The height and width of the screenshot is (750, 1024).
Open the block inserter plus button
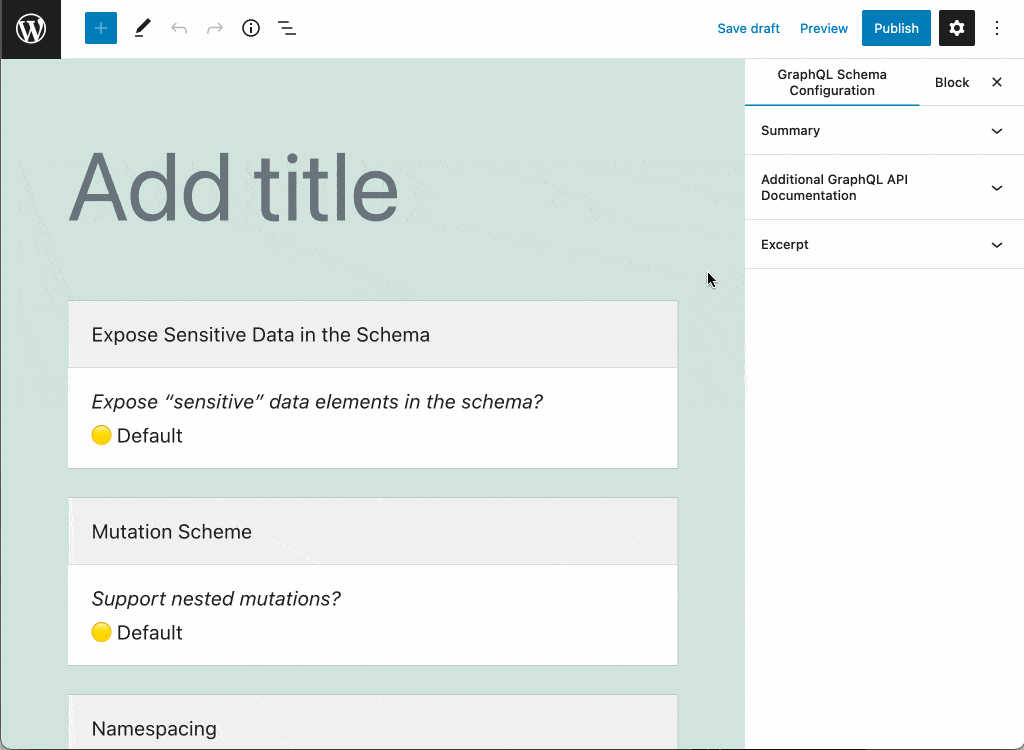(x=101, y=28)
